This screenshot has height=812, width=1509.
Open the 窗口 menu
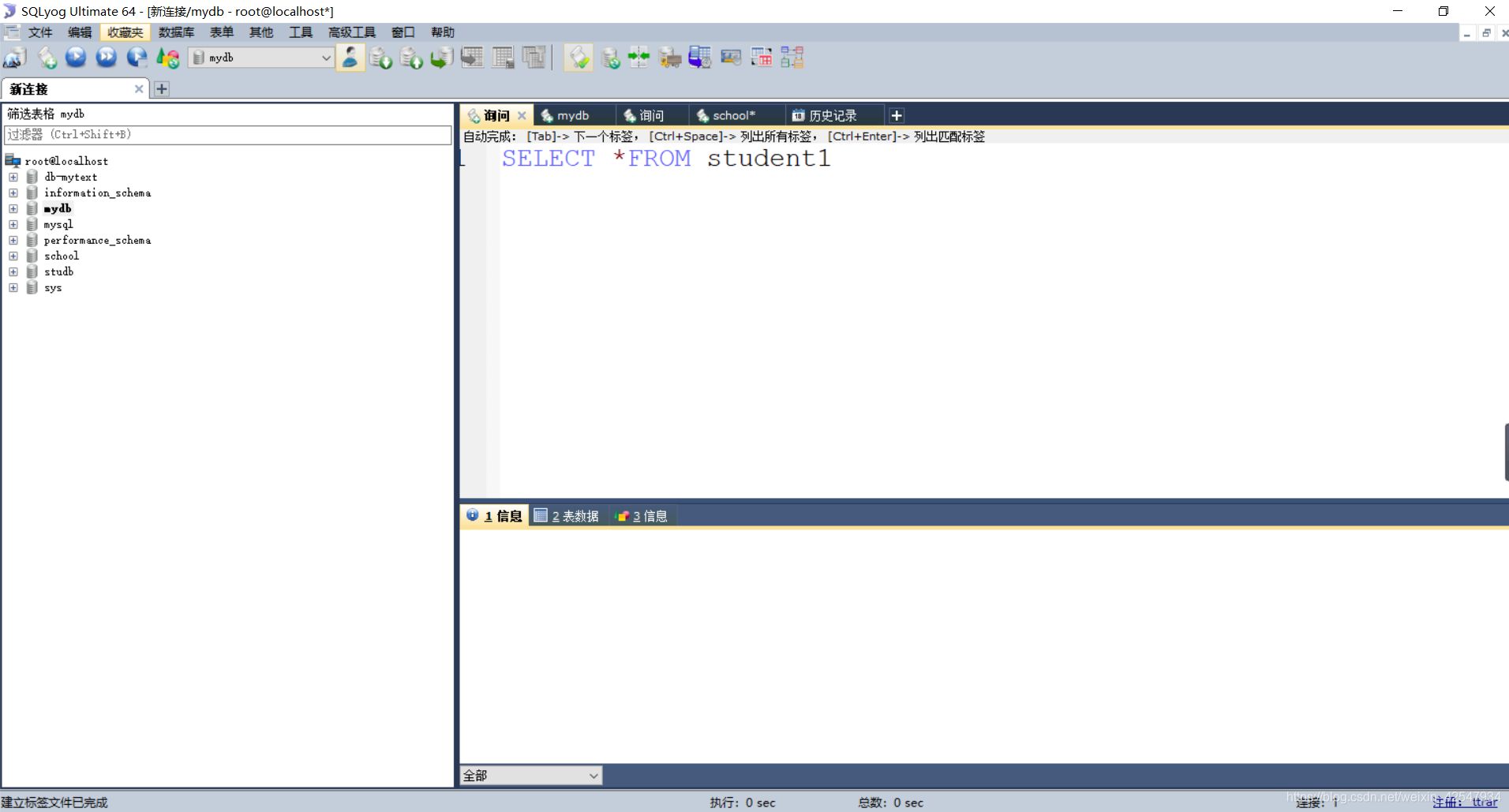click(x=403, y=32)
